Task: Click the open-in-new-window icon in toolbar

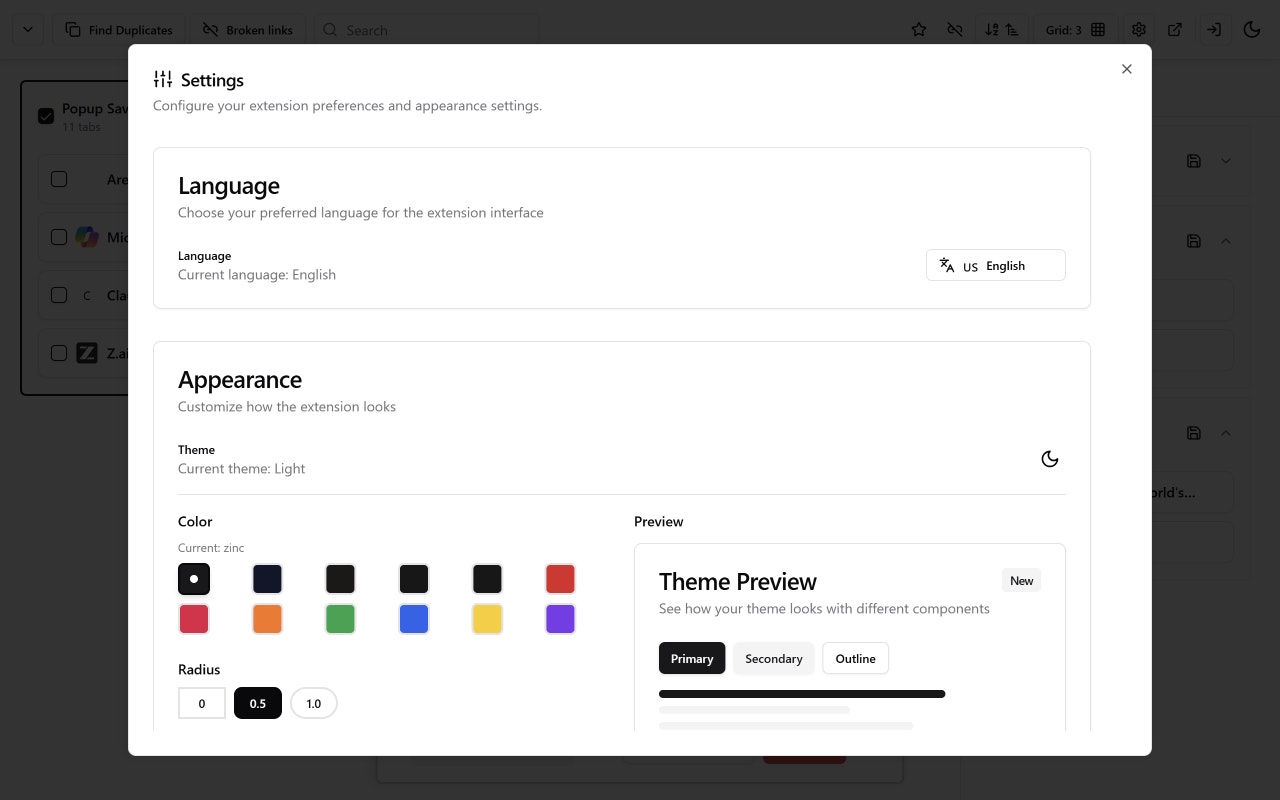Action: (x=1176, y=30)
